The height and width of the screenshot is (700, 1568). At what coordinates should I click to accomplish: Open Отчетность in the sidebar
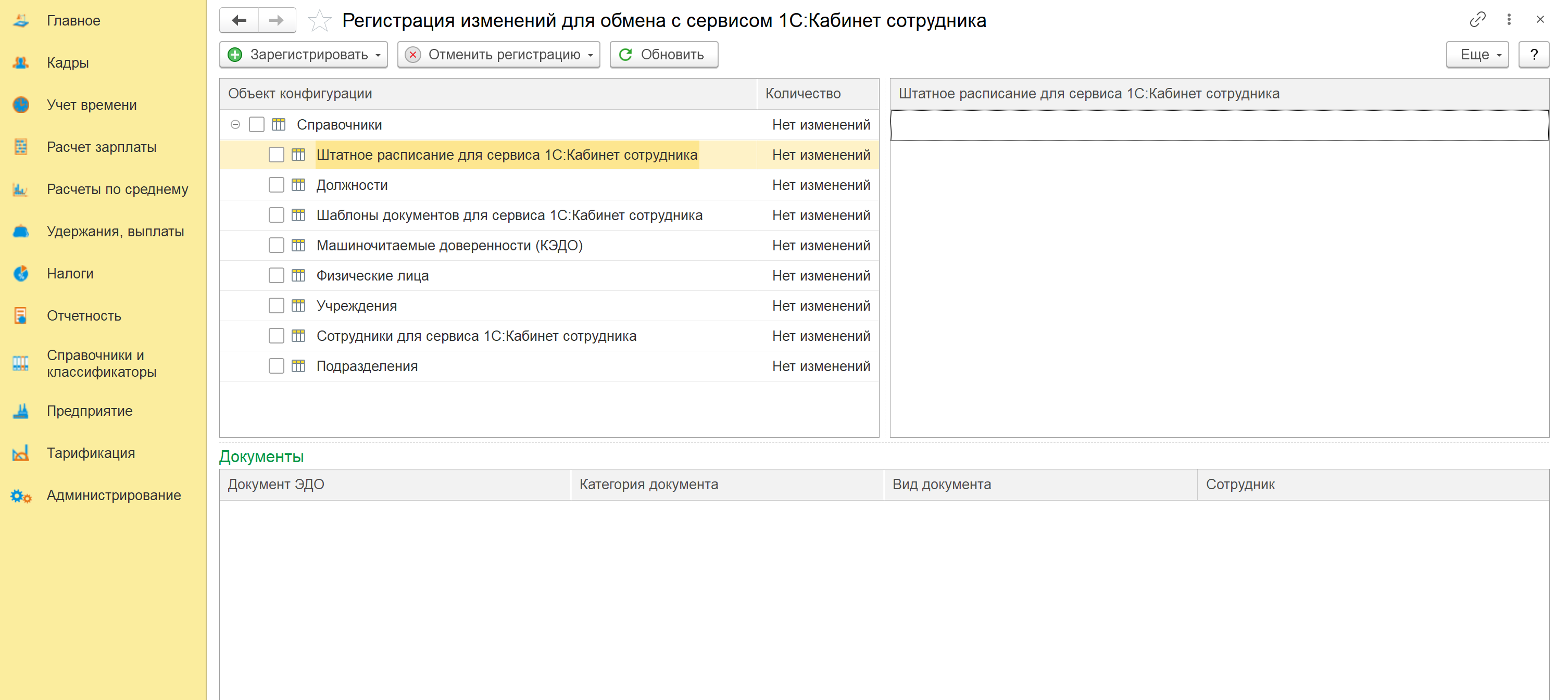coord(84,315)
